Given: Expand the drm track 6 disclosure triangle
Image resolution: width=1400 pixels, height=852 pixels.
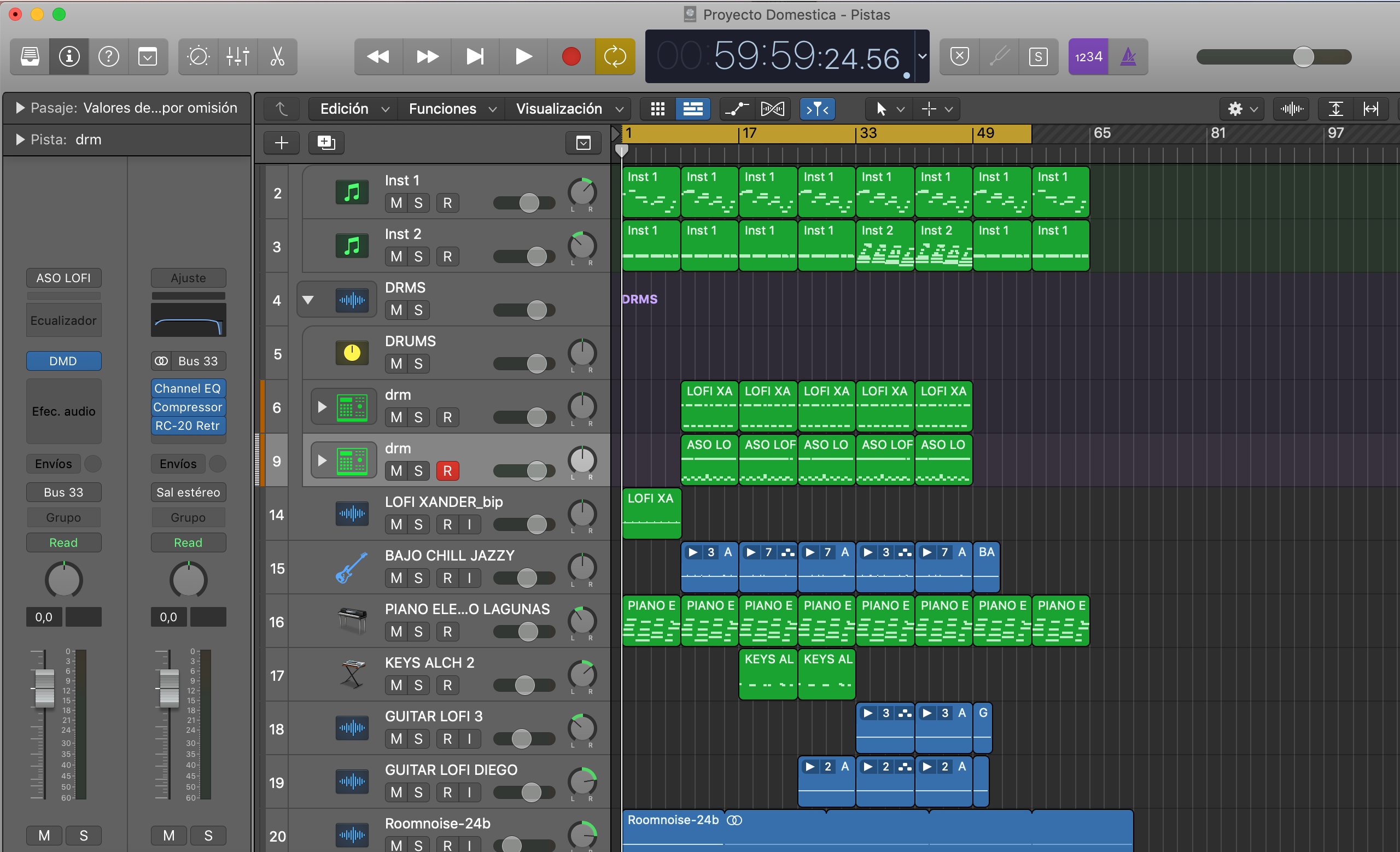Looking at the screenshot, I should tap(322, 407).
